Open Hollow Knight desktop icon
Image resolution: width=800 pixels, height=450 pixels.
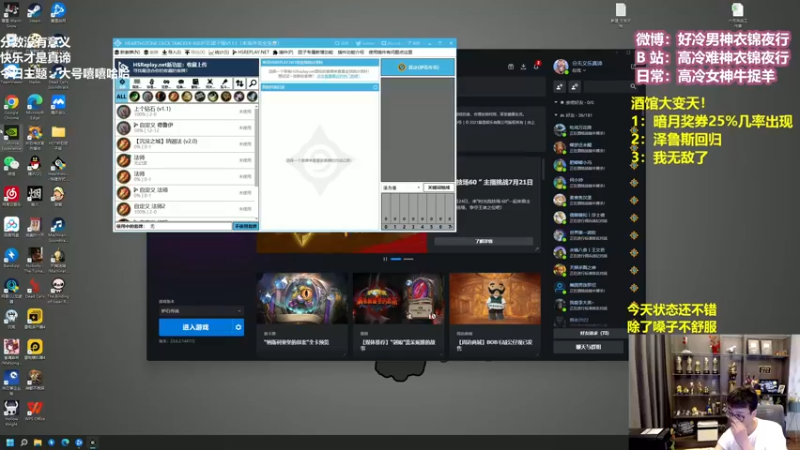(x=11, y=412)
